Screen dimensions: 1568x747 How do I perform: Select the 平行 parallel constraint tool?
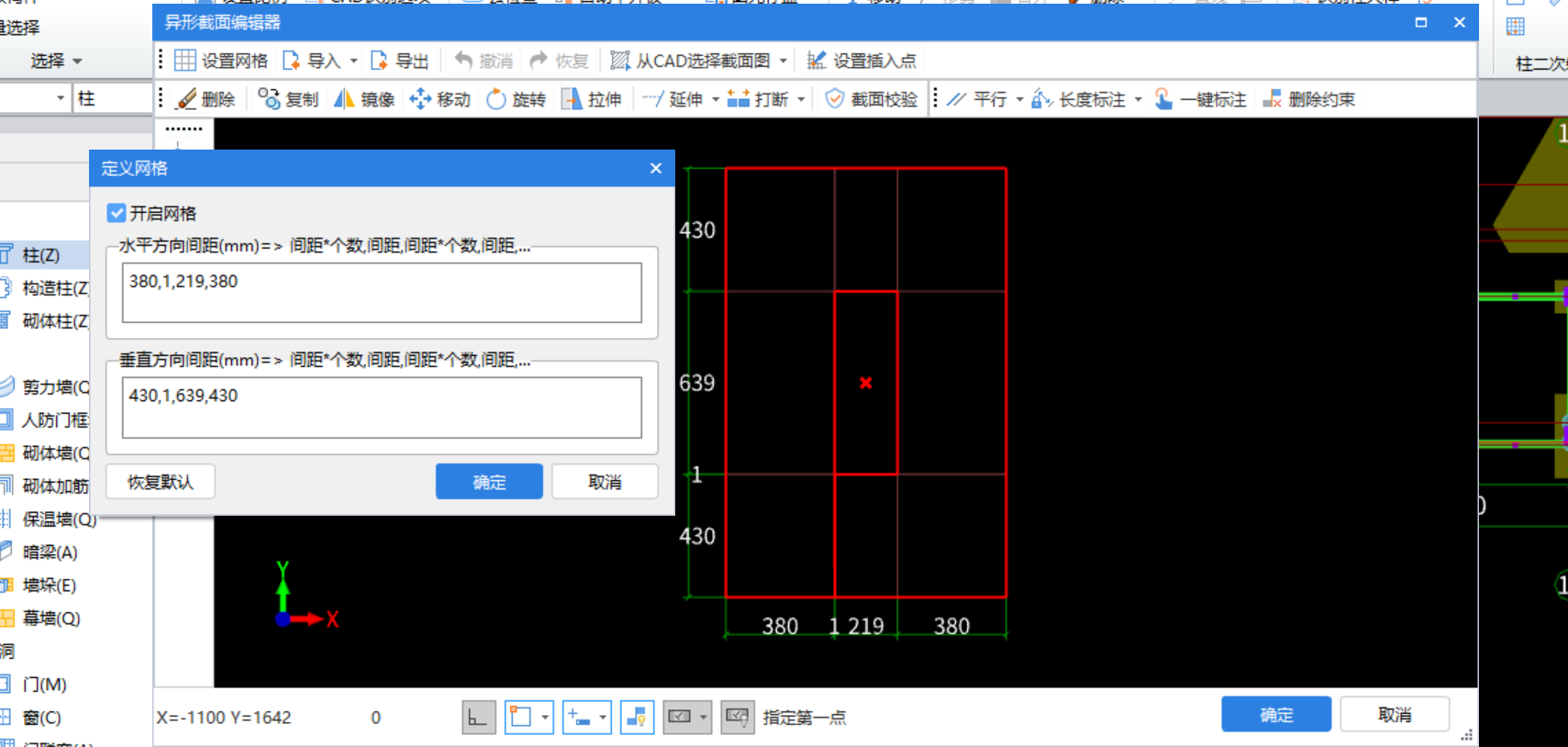pyautogui.click(x=977, y=99)
